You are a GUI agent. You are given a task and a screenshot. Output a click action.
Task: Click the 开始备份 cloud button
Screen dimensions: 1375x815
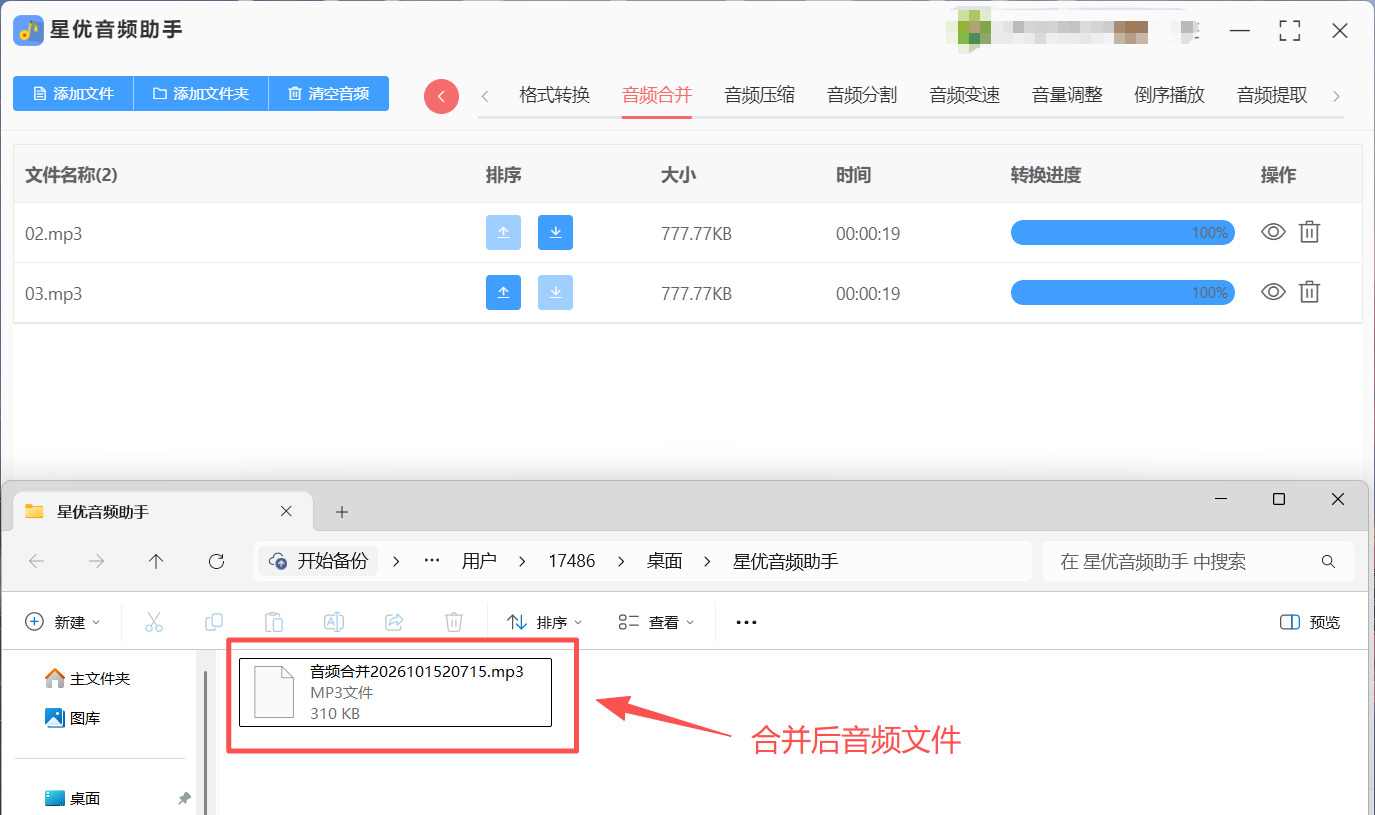click(319, 561)
